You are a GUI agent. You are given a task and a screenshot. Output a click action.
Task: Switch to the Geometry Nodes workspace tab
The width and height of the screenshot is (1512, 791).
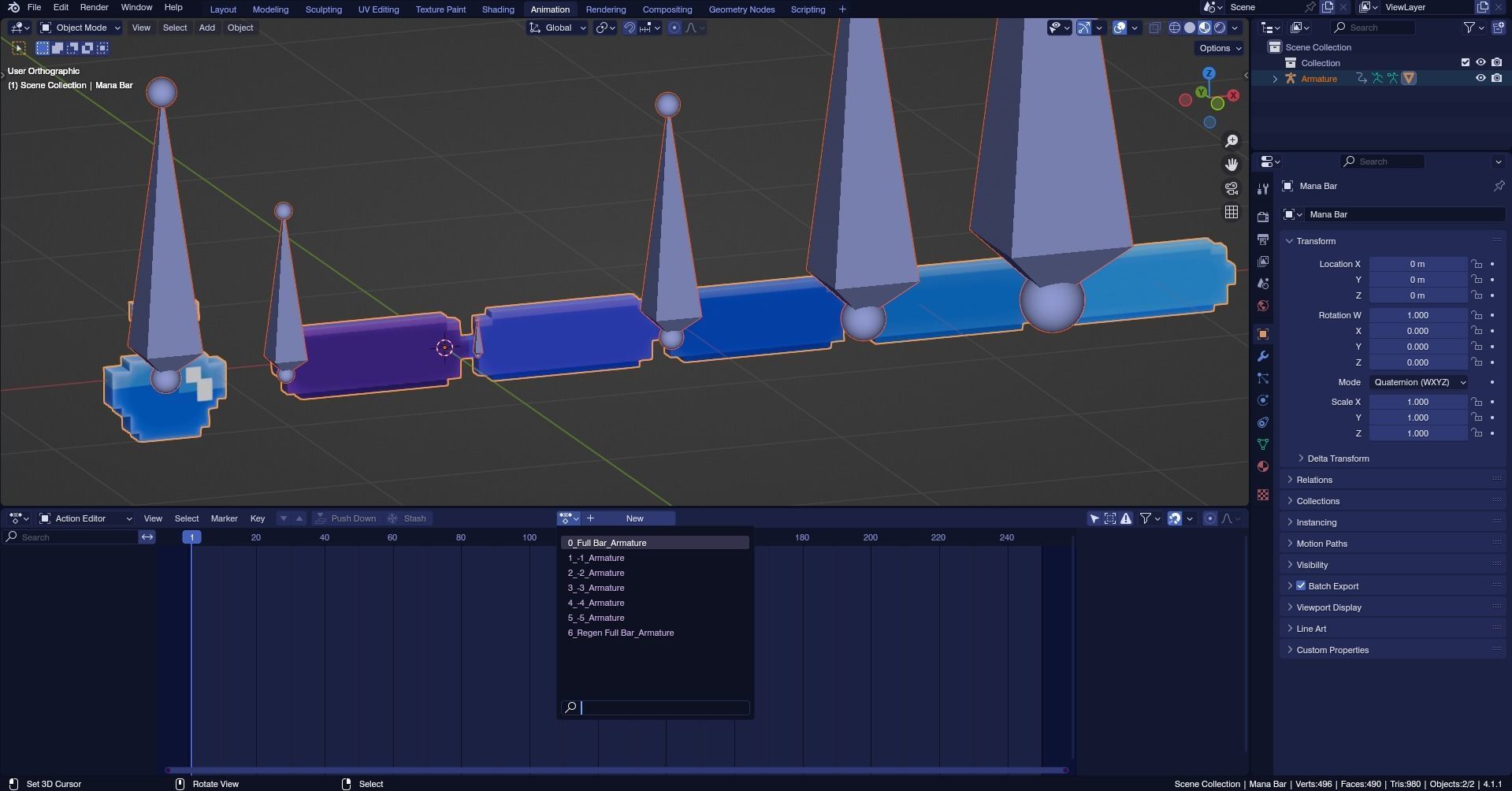point(741,9)
